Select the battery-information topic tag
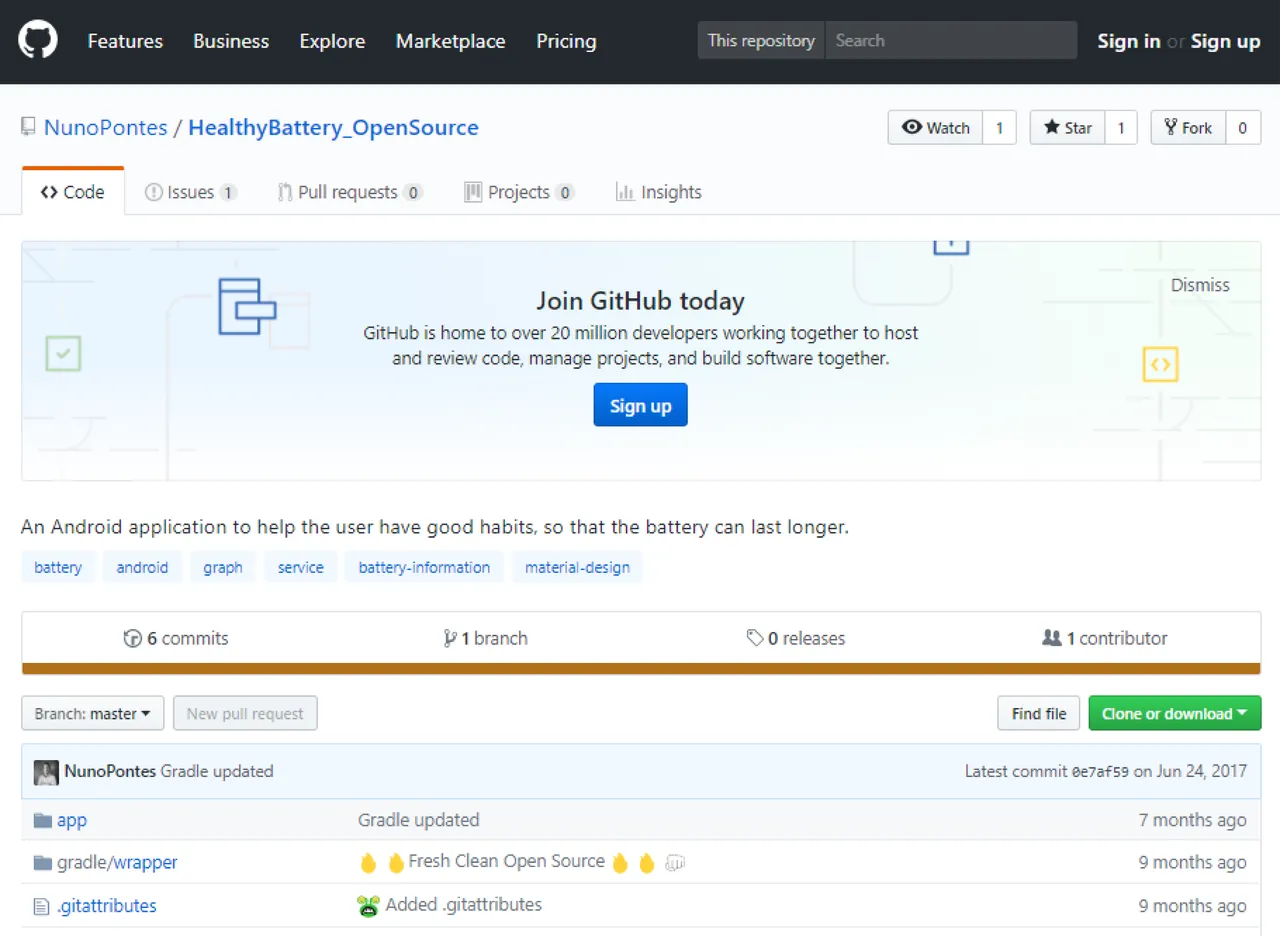This screenshot has height=936, width=1280. coord(424,567)
